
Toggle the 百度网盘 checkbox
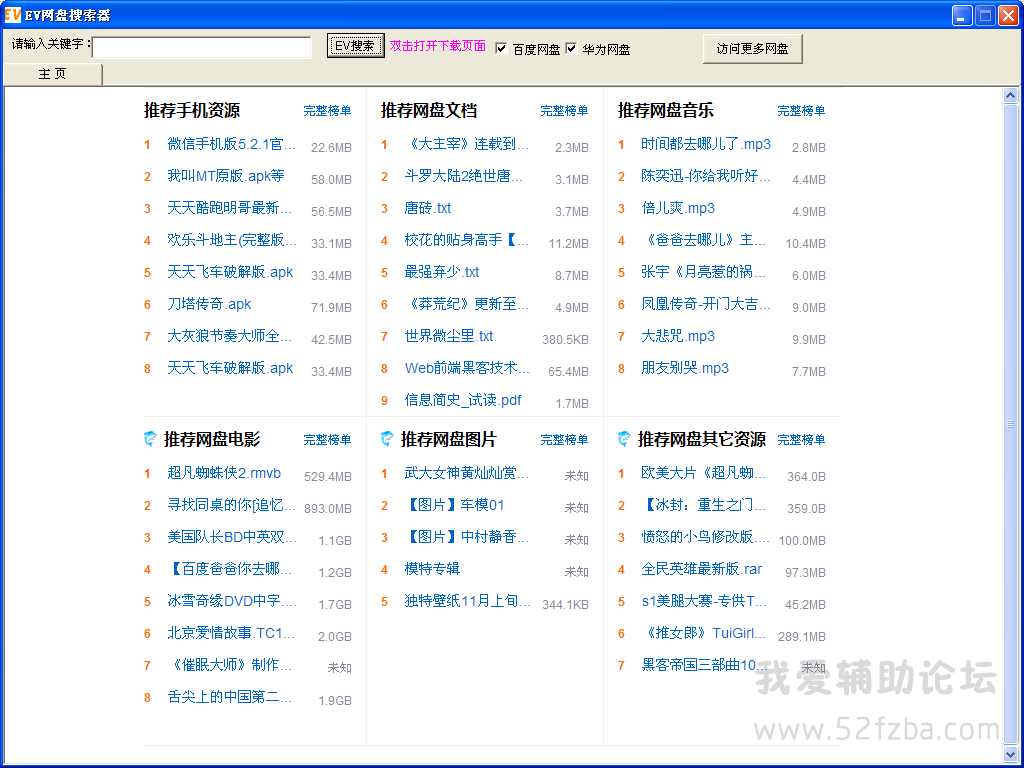coord(502,48)
